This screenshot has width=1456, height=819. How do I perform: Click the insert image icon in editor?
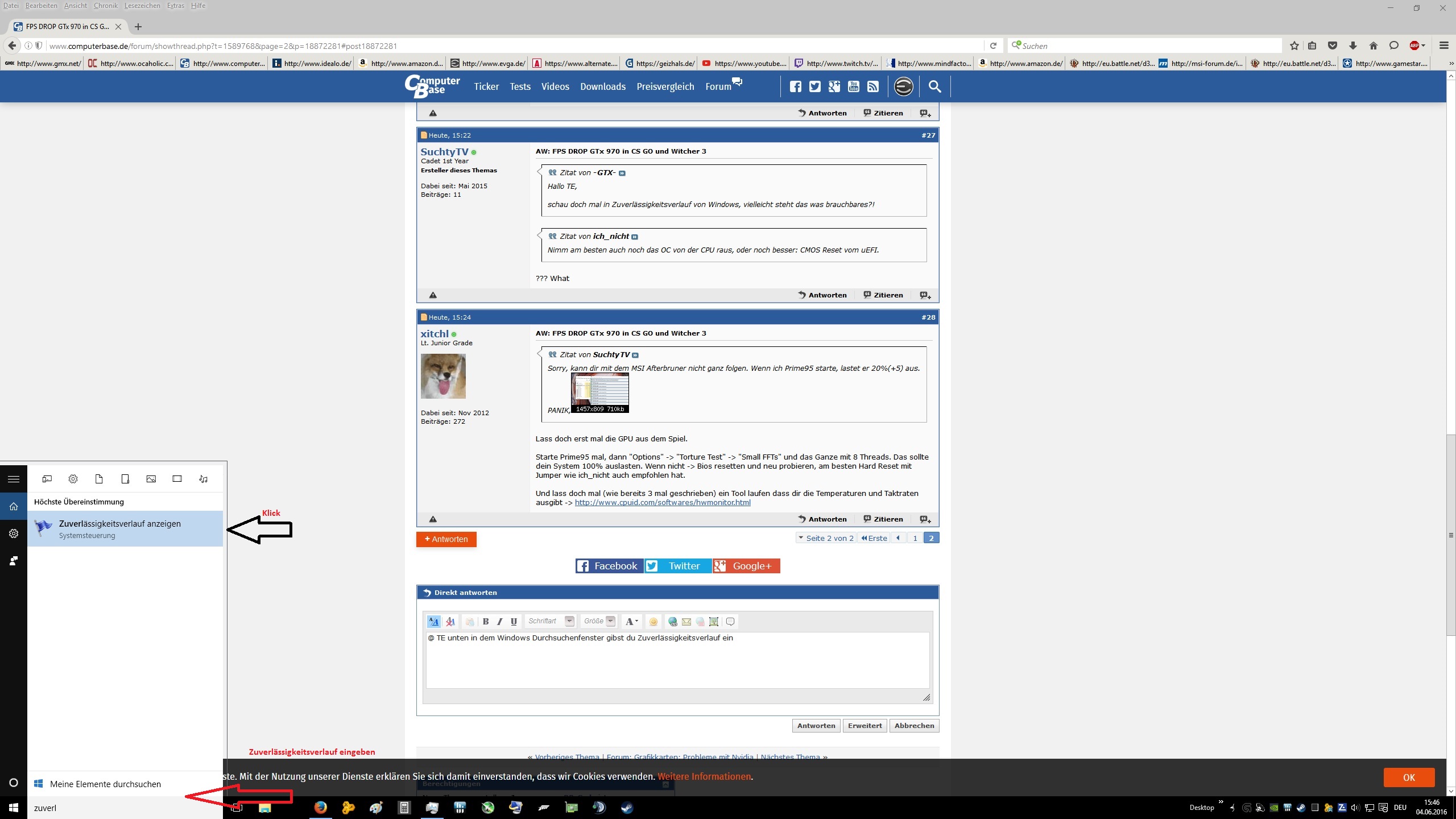714,622
